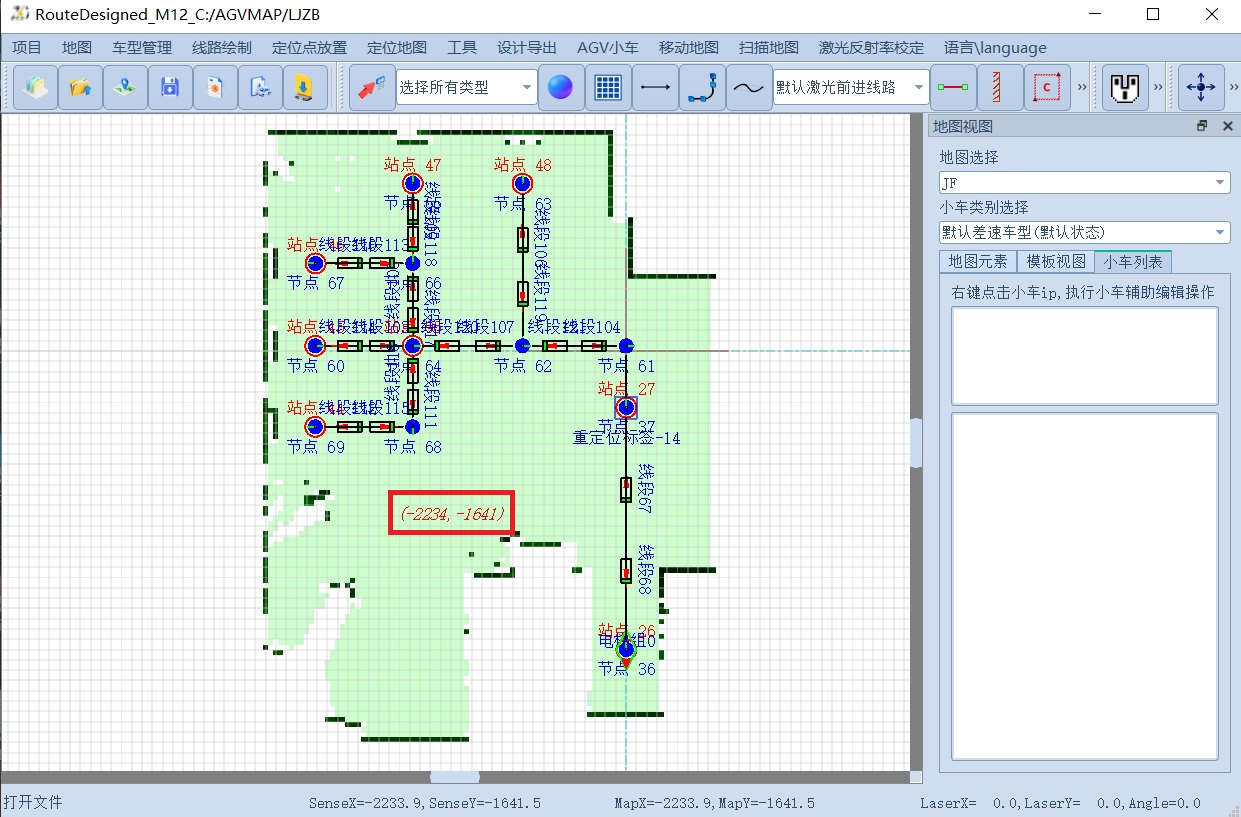Switch to the 小车列表 tab
1241x817 pixels.
[x=1133, y=262]
